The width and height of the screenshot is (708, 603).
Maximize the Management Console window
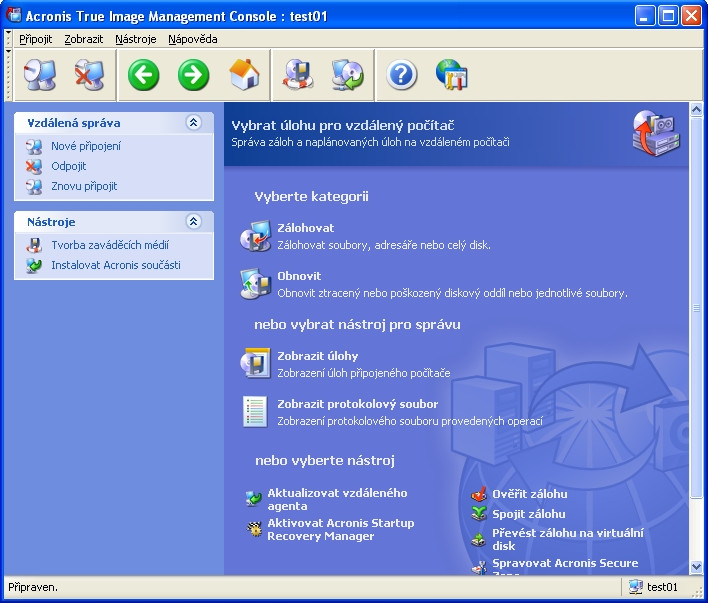(x=668, y=16)
